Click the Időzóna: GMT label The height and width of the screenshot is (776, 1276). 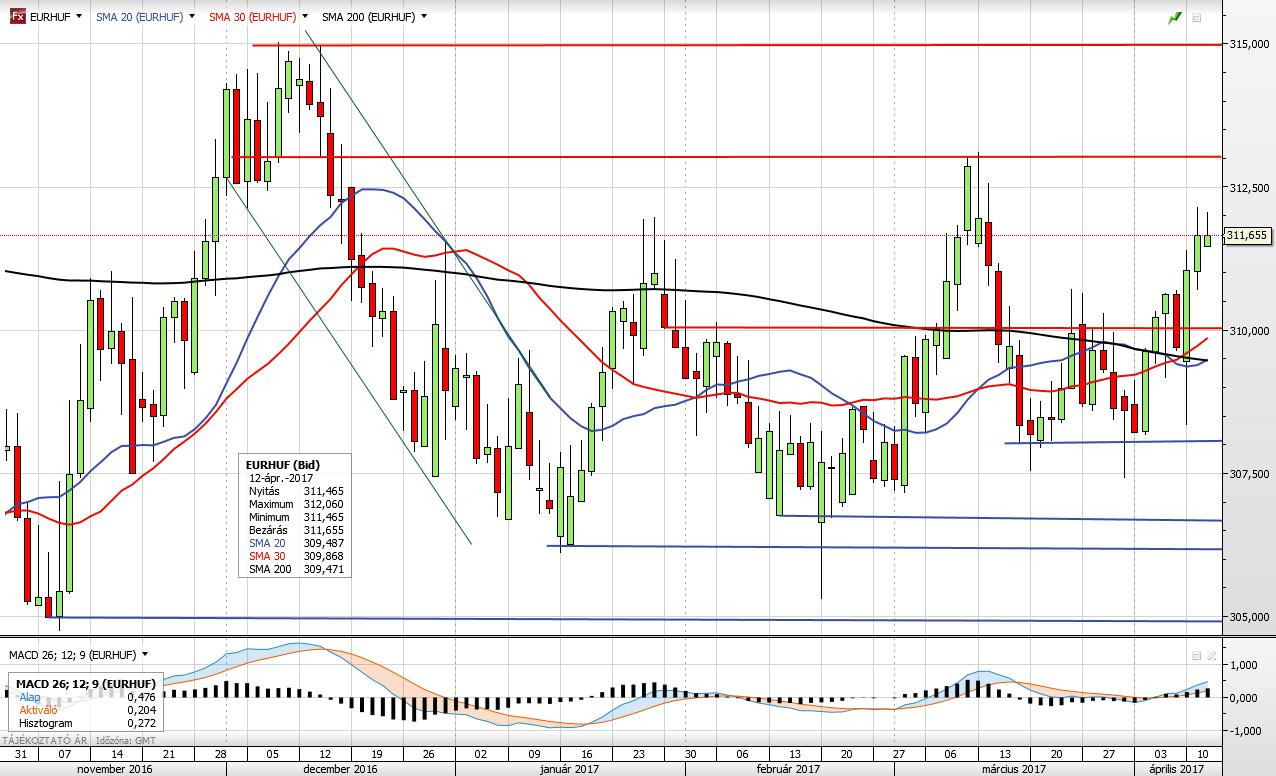click(x=125, y=740)
